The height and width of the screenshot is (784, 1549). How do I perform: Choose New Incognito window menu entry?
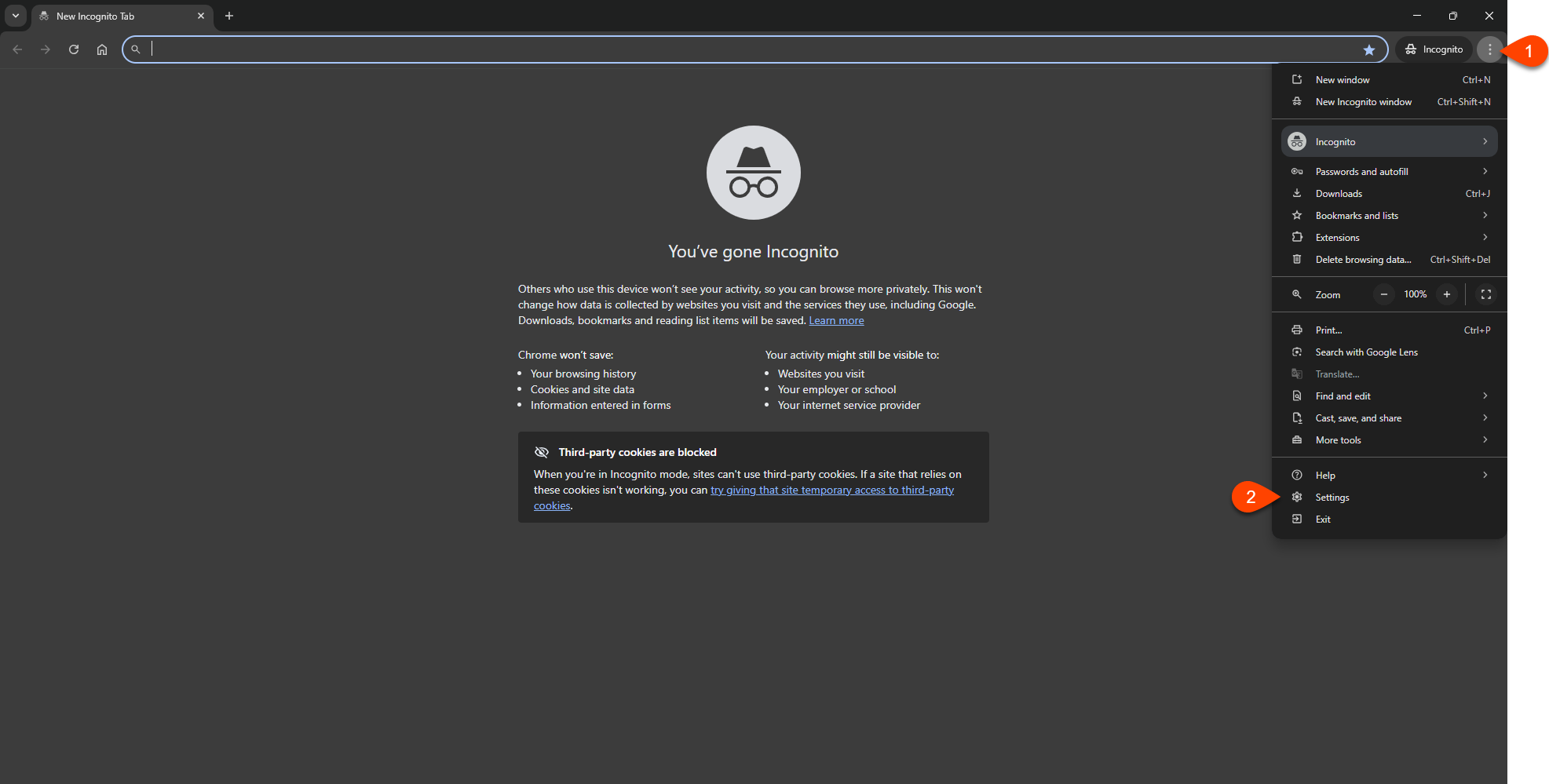pyautogui.click(x=1389, y=102)
